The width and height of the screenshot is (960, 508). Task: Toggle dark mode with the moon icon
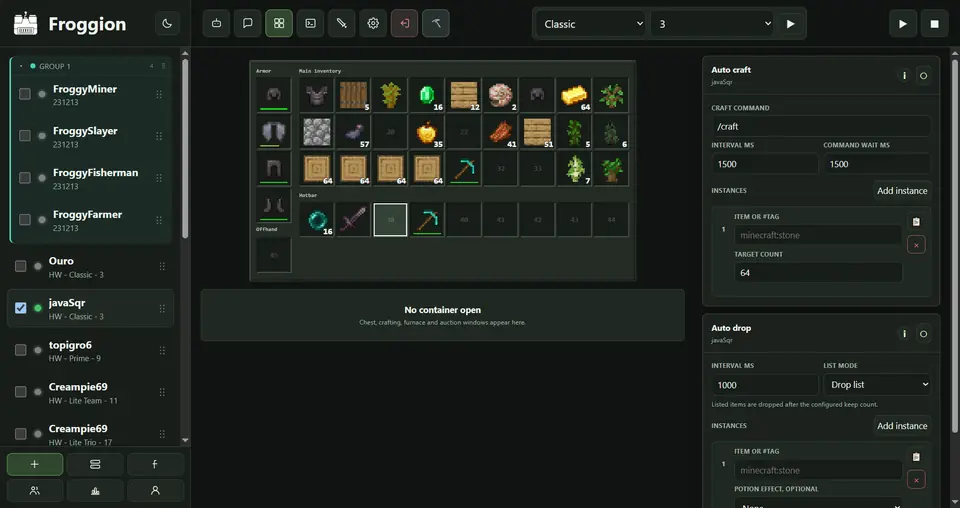[x=167, y=24]
